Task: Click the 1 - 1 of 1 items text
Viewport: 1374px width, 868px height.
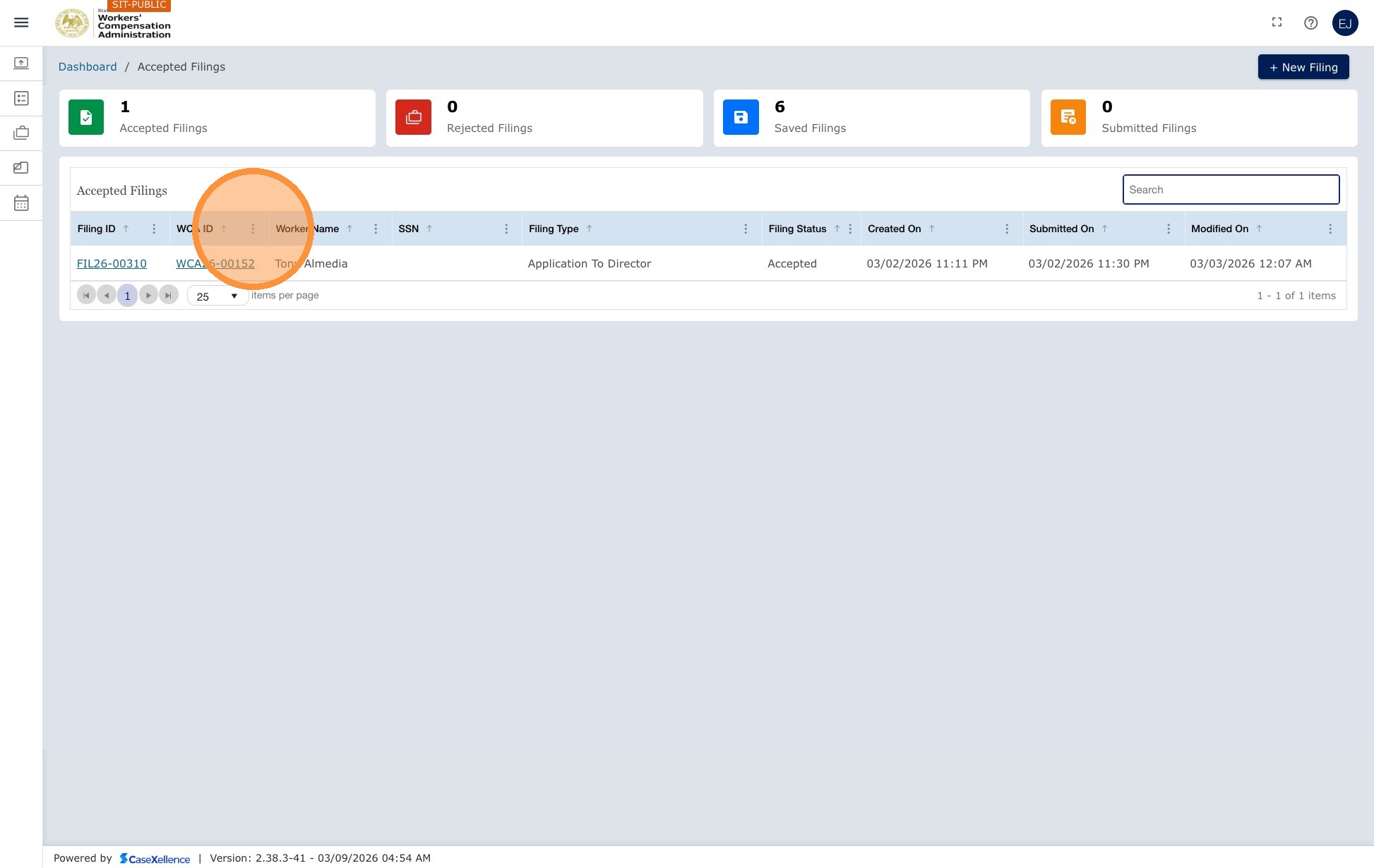Action: click(x=1296, y=296)
